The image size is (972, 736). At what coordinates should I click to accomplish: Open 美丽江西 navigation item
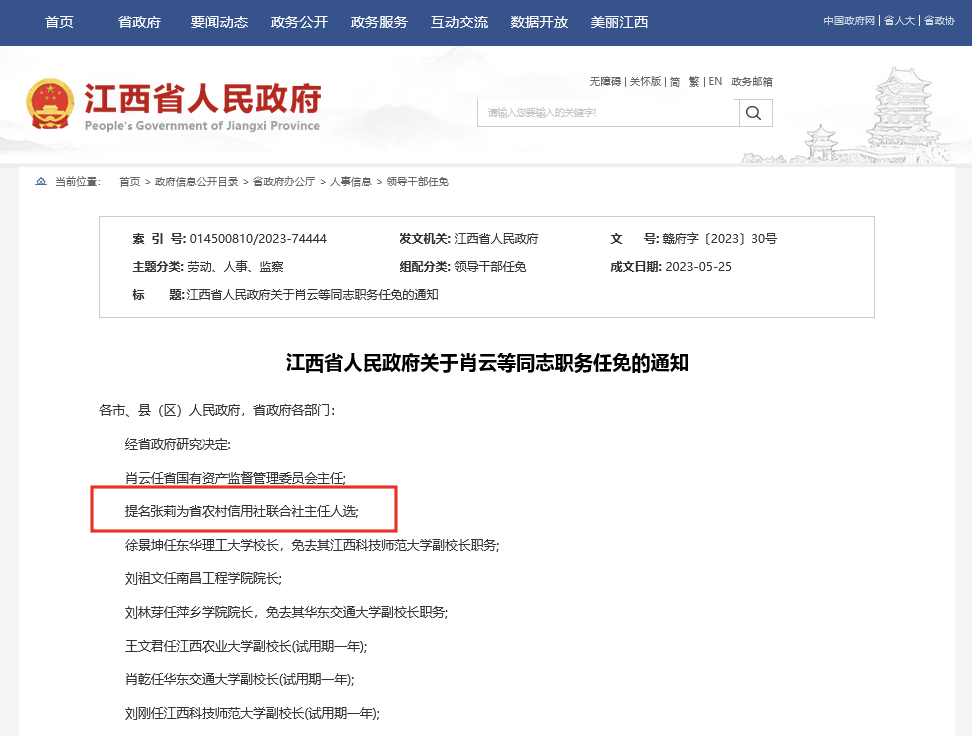(x=619, y=22)
